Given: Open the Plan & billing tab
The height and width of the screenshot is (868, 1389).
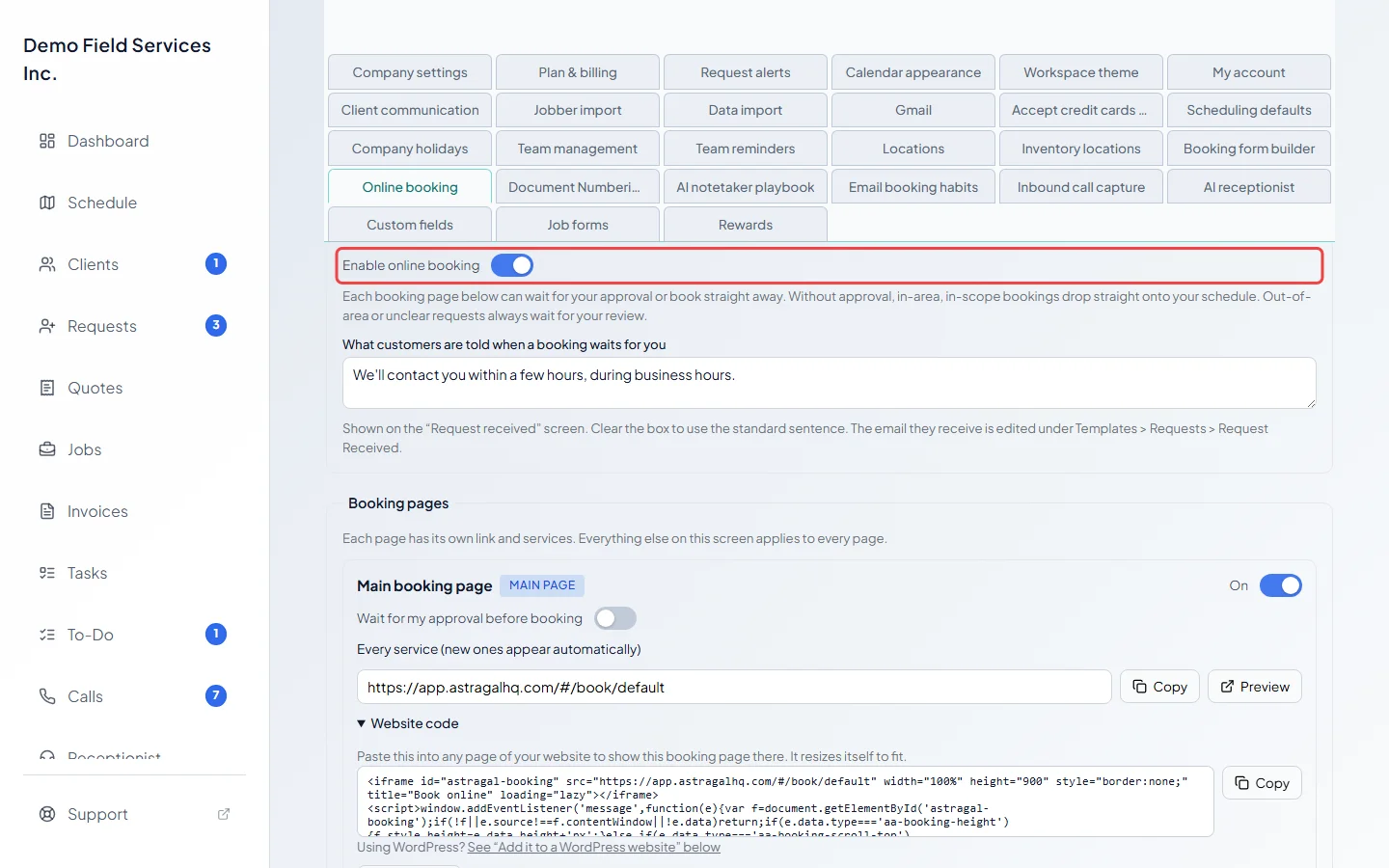Looking at the screenshot, I should click(x=578, y=72).
